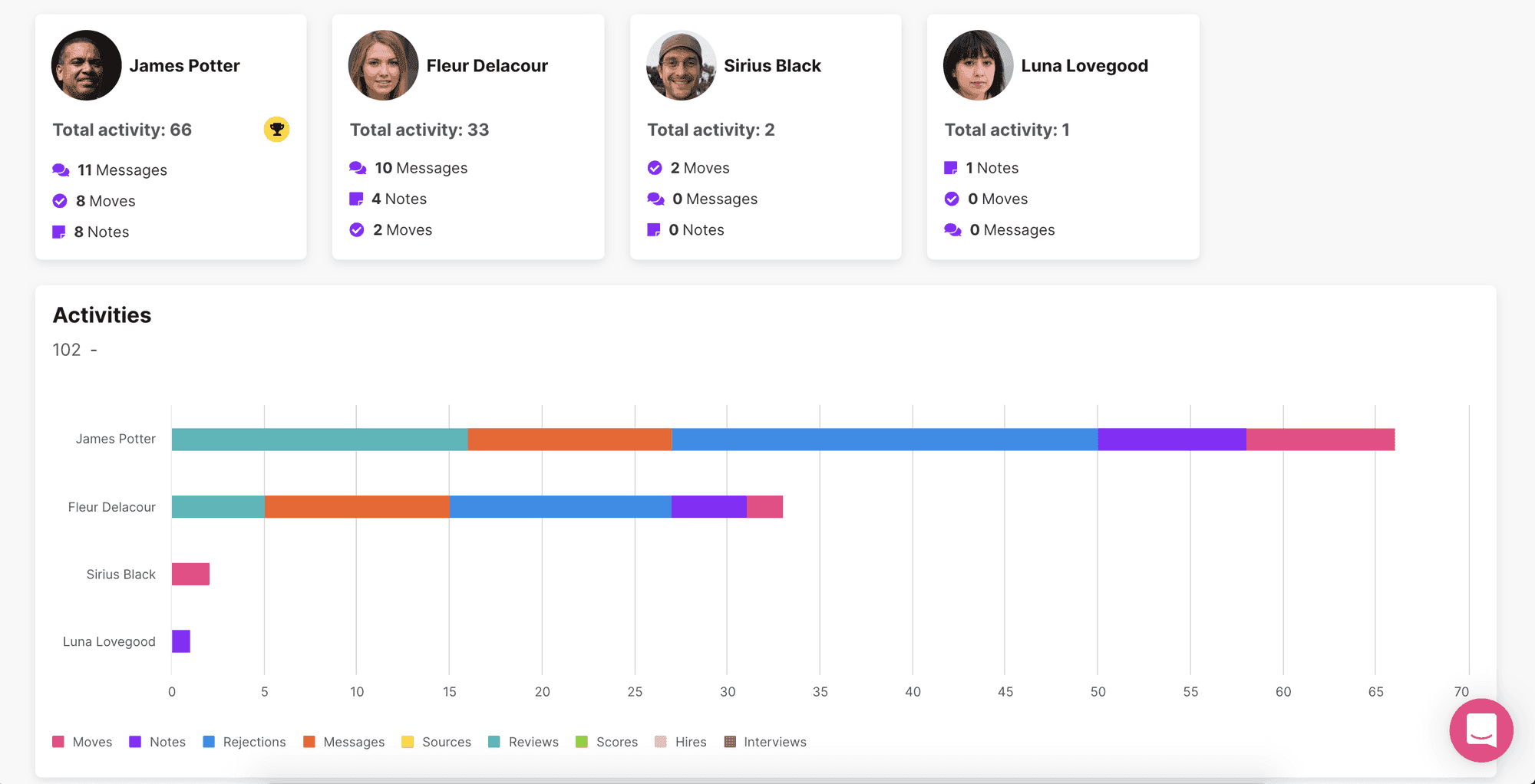Viewport: 1535px width, 784px height.
Task: Click the gold trophy badge on James Potter's card
Action: [276, 129]
